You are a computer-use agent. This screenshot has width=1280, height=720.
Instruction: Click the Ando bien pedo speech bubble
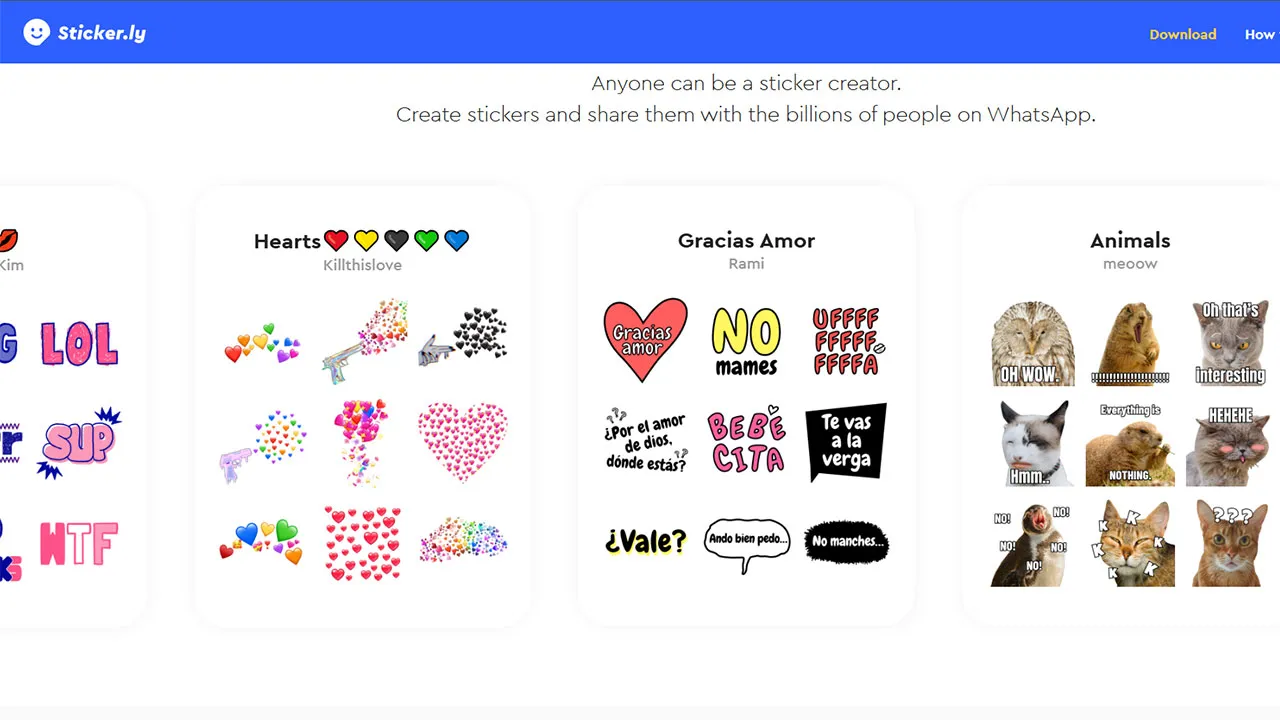pos(746,542)
